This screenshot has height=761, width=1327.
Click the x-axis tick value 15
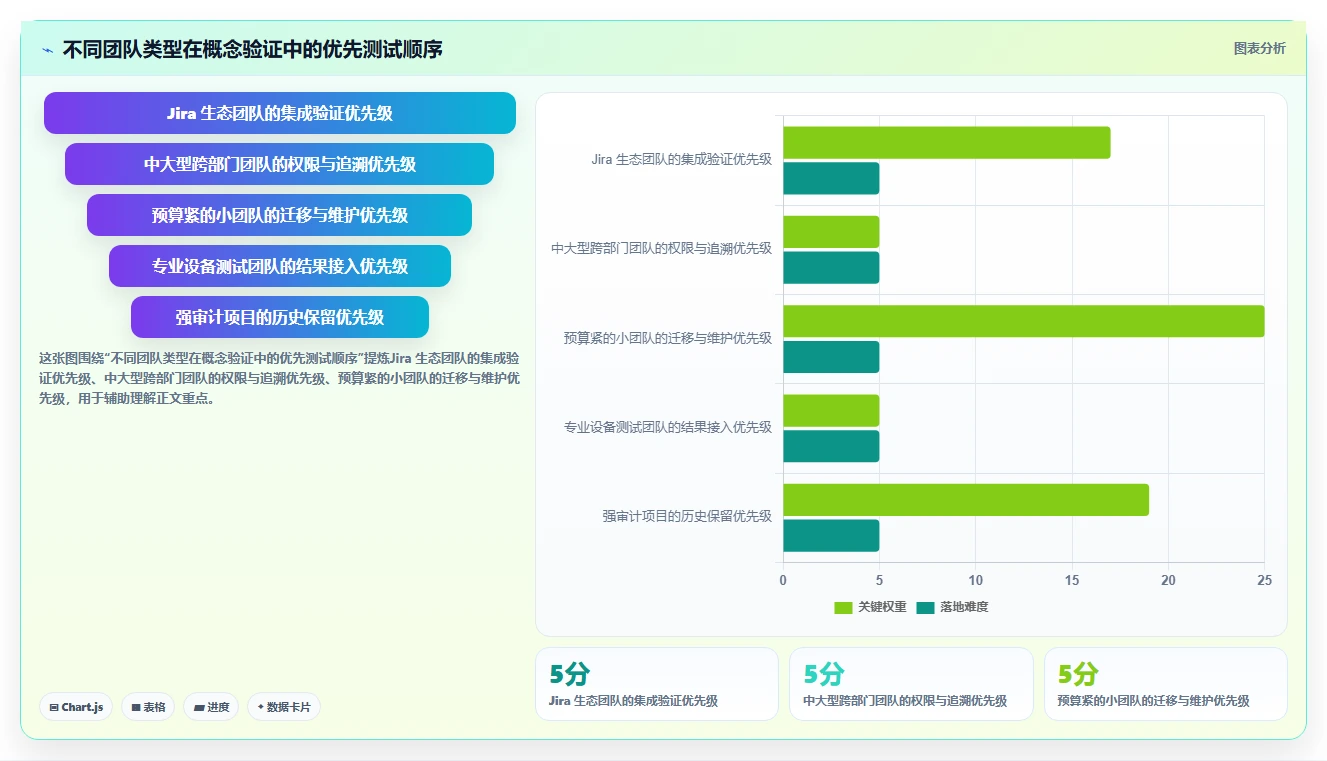1072,580
